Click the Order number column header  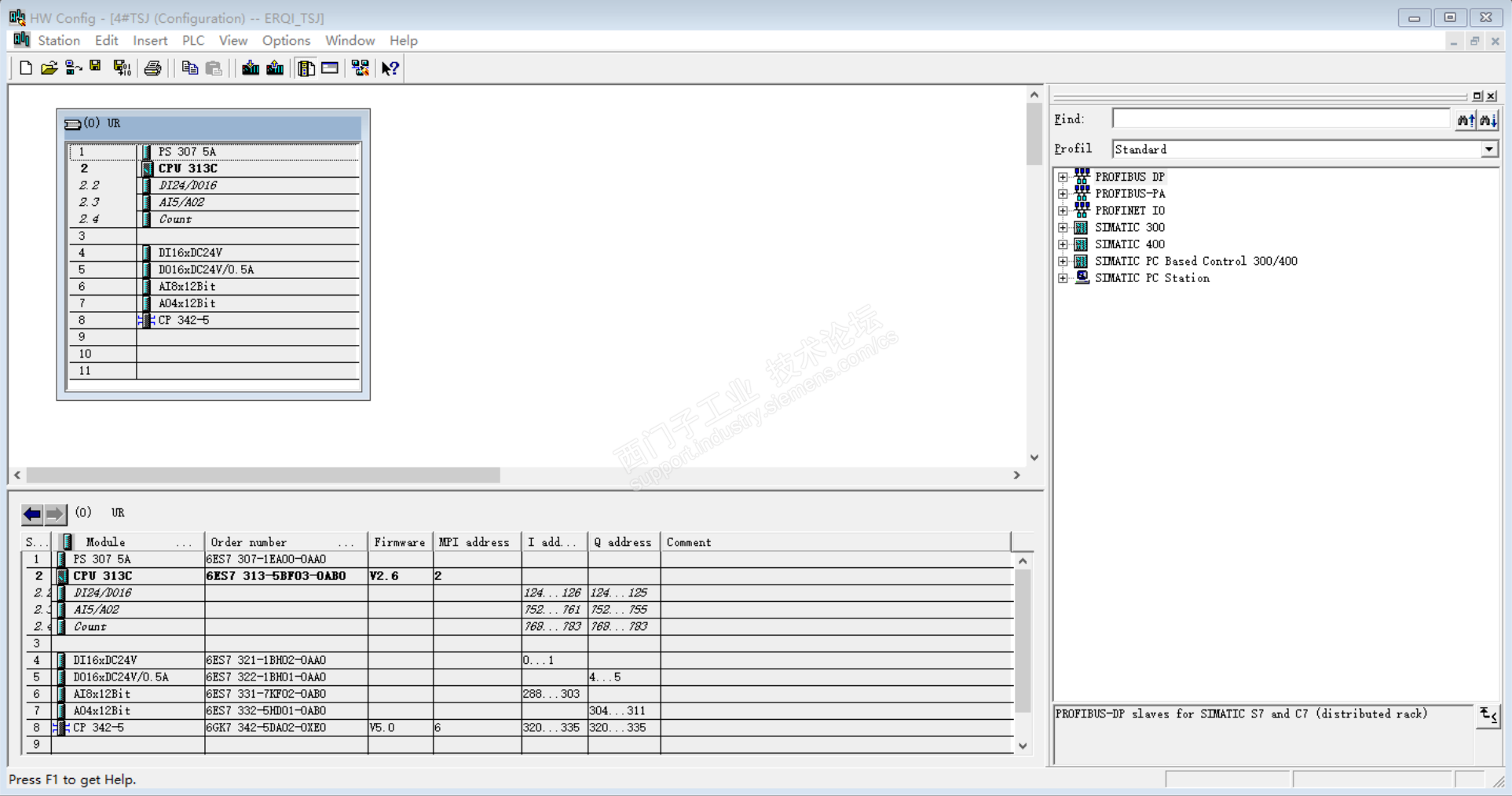pyautogui.click(x=286, y=542)
